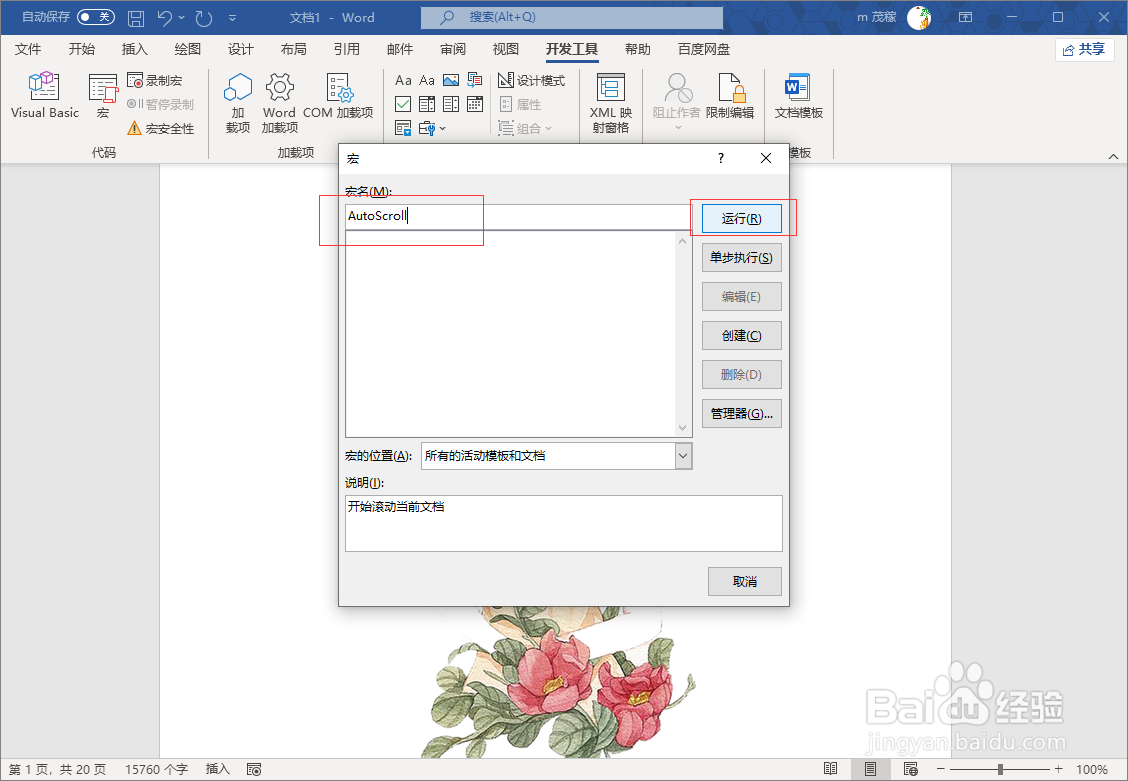Open Word 加载项 gear button
The image size is (1128, 781).
279,102
